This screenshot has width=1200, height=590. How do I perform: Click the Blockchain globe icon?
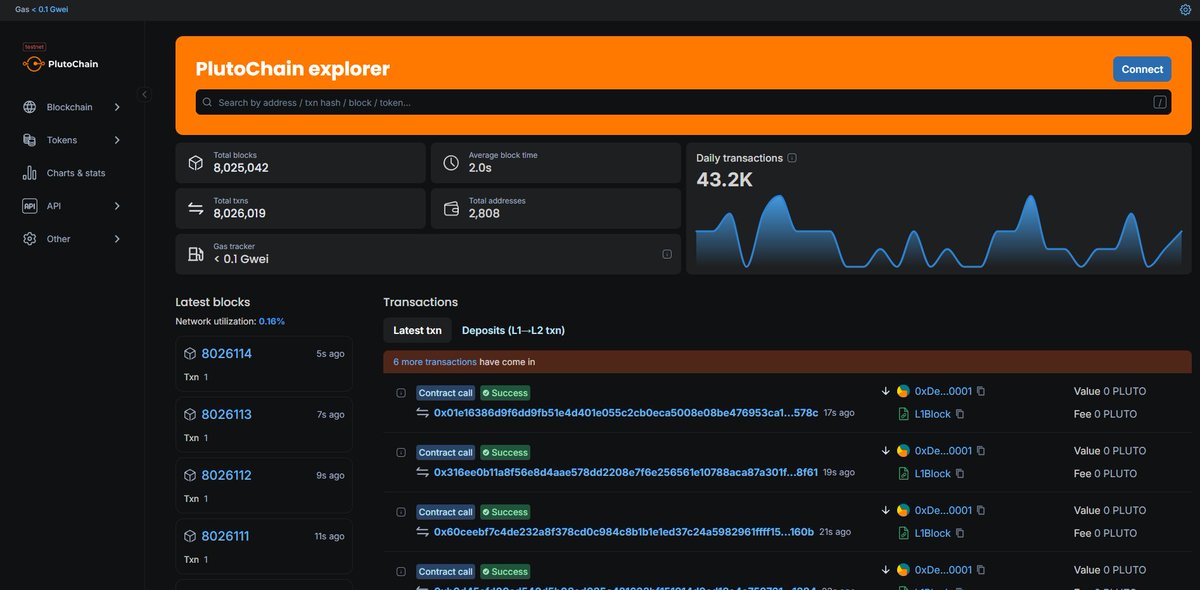[x=29, y=107]
